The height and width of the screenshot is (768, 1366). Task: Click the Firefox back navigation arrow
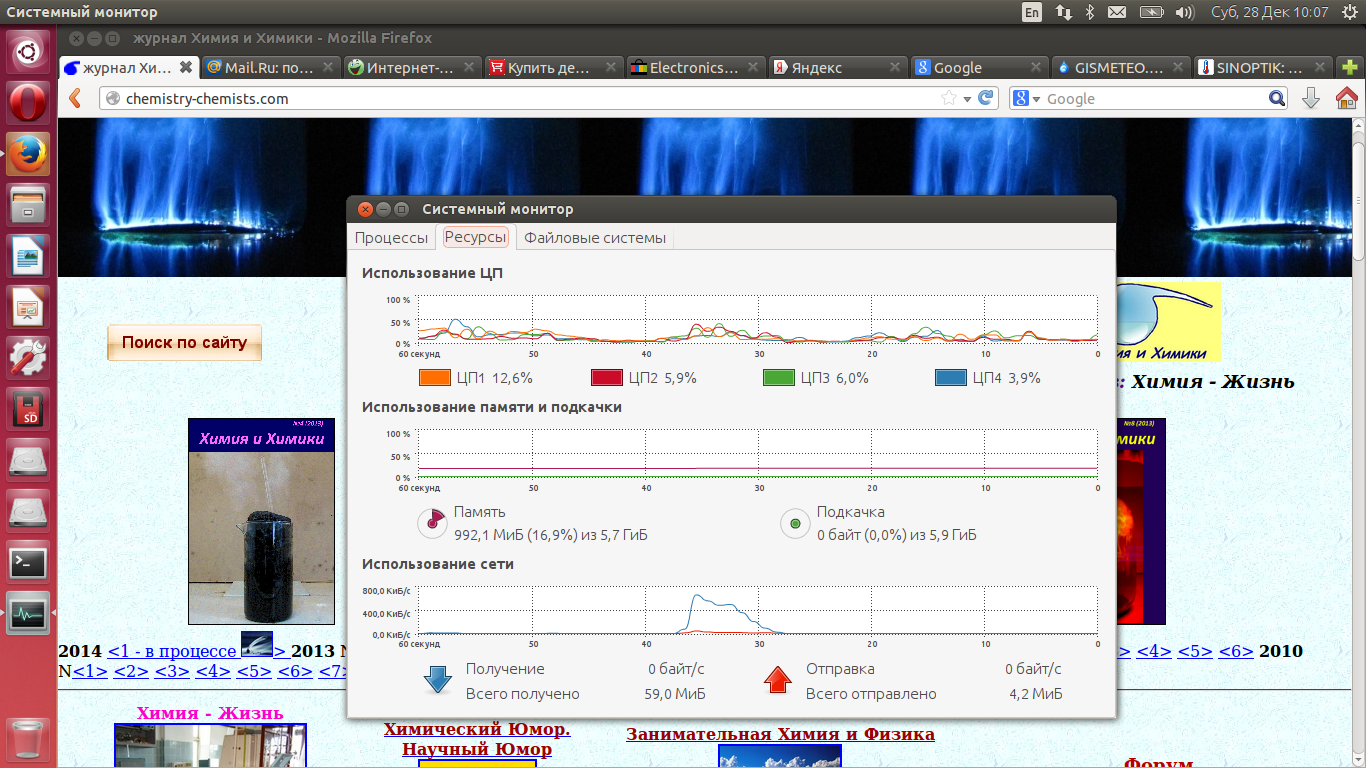75,98
